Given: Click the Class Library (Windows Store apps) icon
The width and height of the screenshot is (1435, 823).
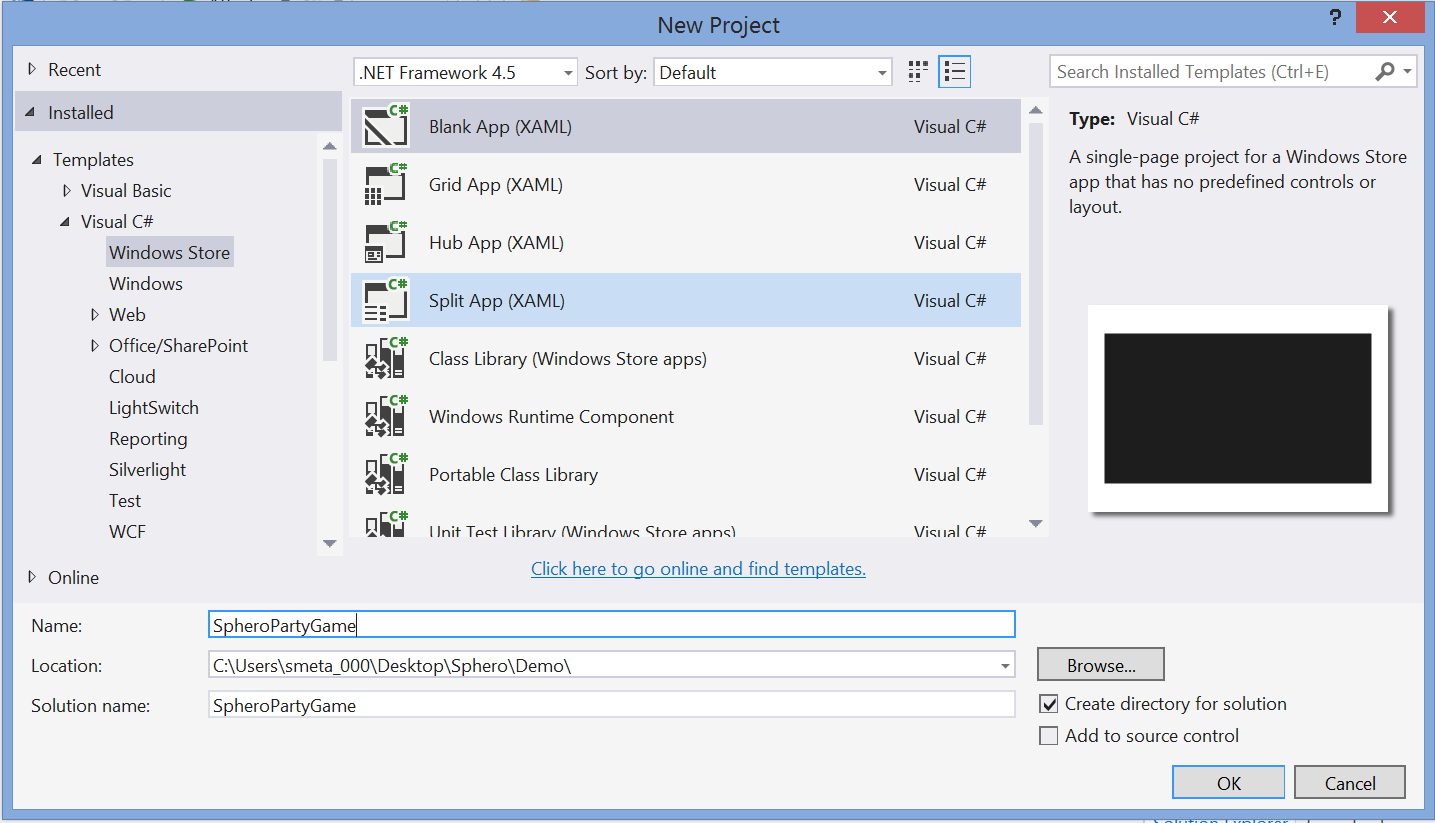Looking at the screenshot, I should pos(386,358).
